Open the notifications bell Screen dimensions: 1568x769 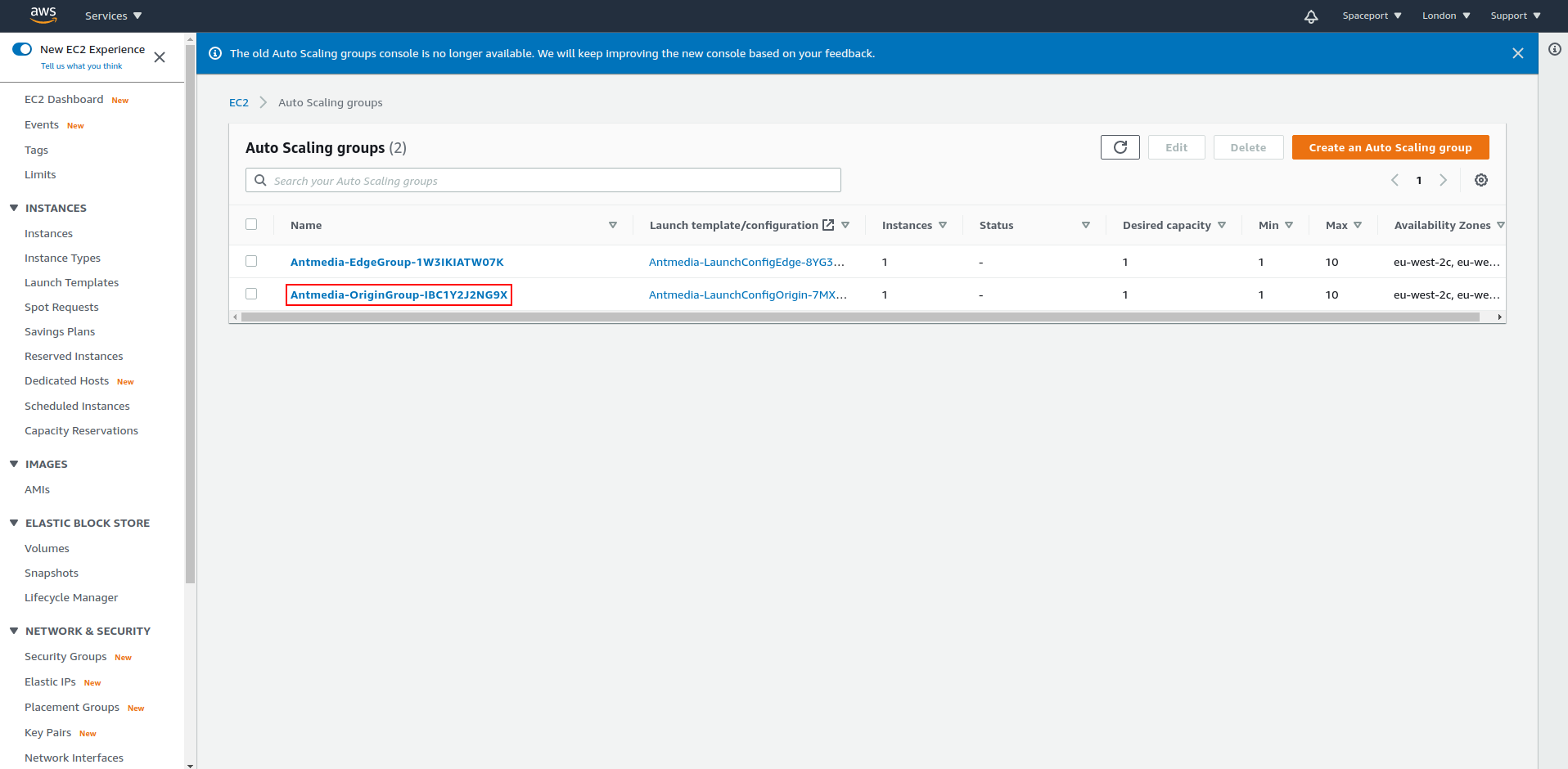coord(1311,16)
